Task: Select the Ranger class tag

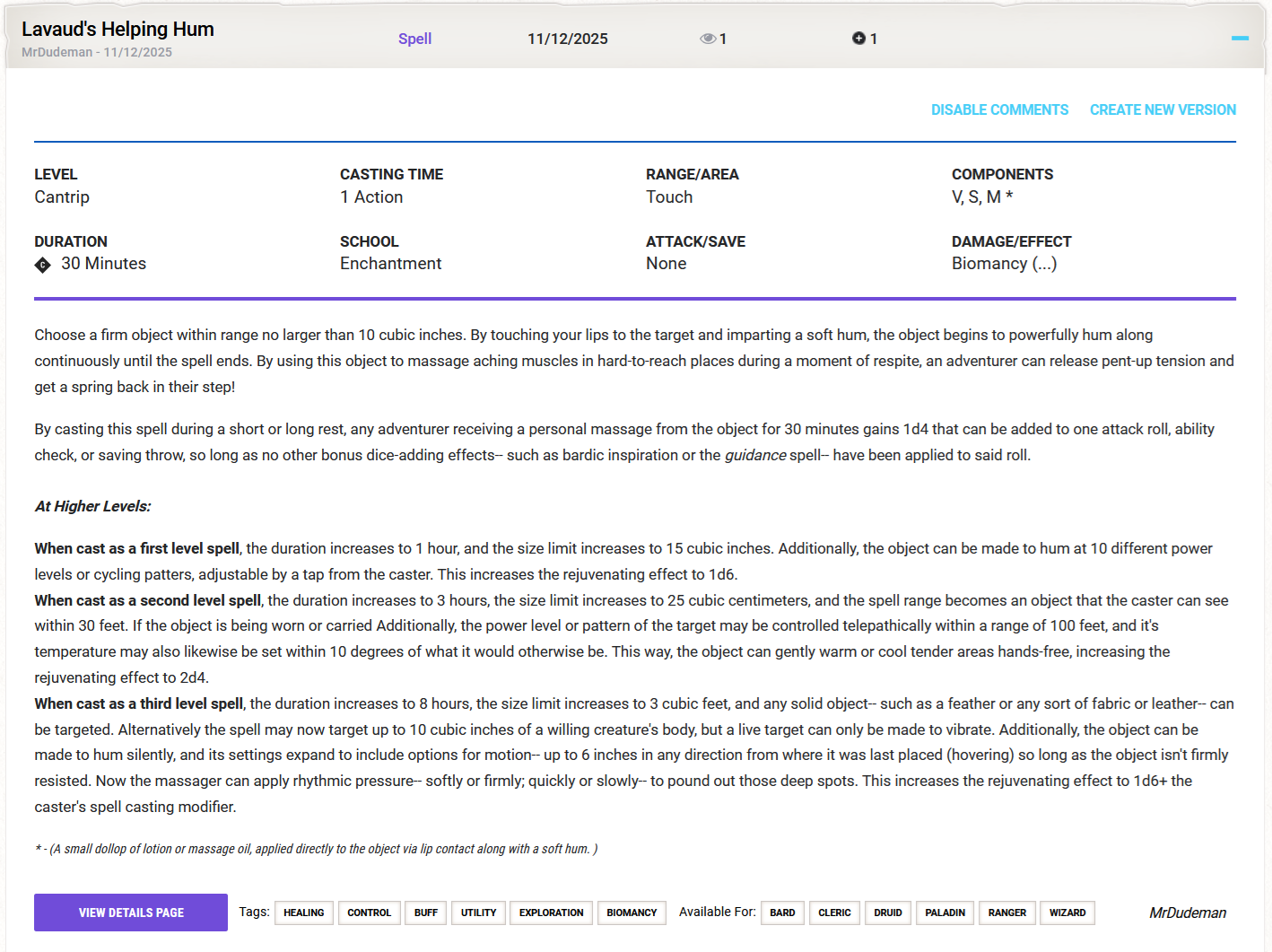Action: pyautogui.click(x=1006, y=913)
